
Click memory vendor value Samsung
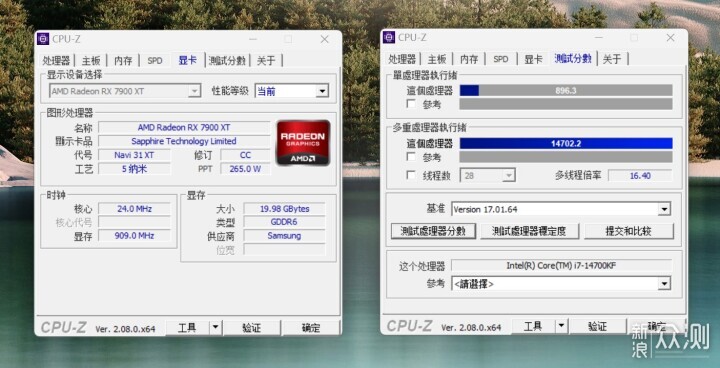285,236
